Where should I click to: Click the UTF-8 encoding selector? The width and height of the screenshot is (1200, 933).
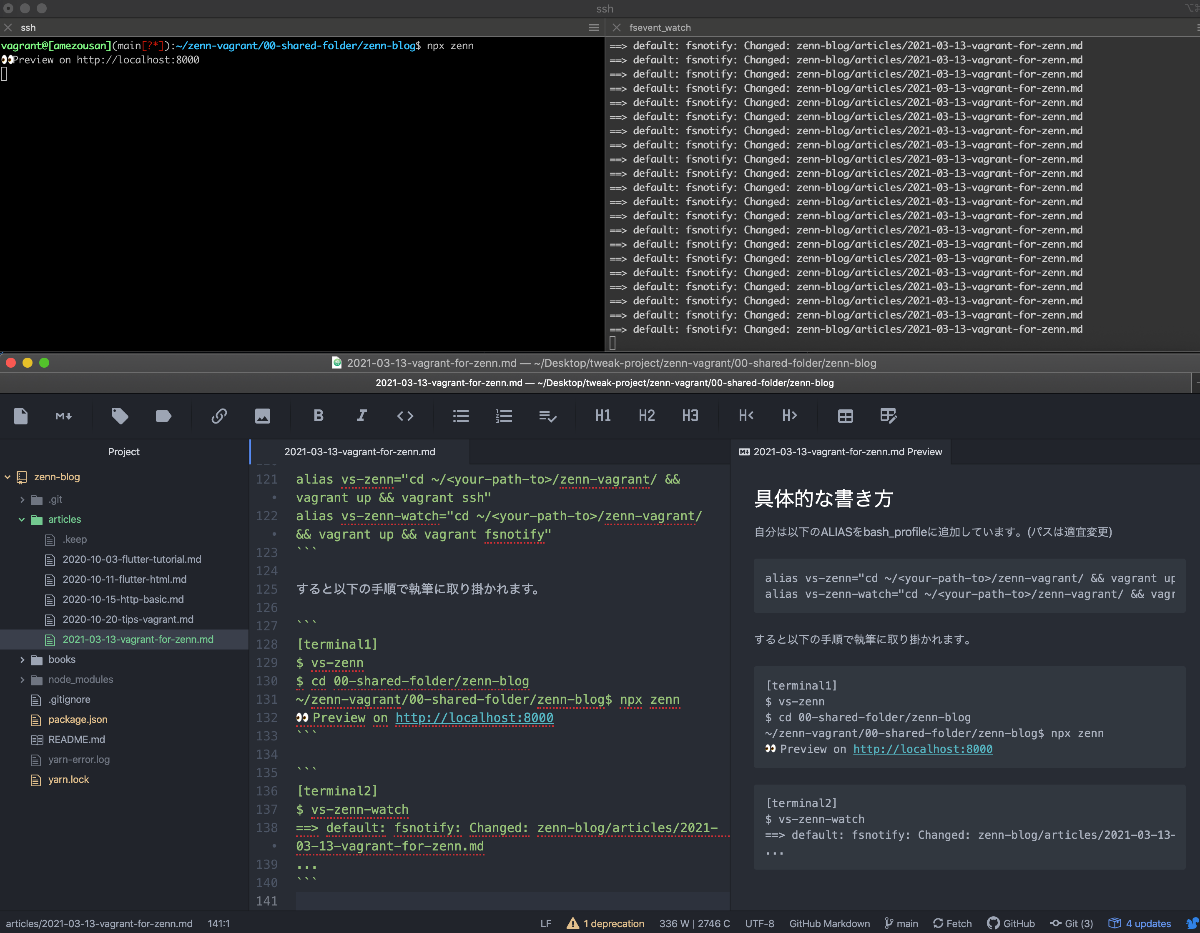759,923
